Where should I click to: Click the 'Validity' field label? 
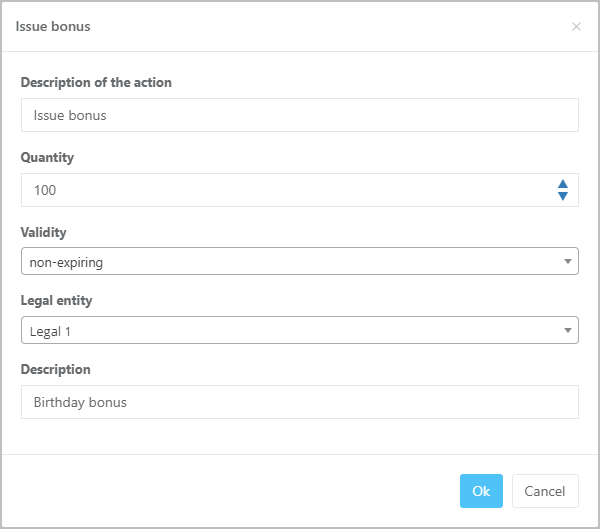pos(43,232)
